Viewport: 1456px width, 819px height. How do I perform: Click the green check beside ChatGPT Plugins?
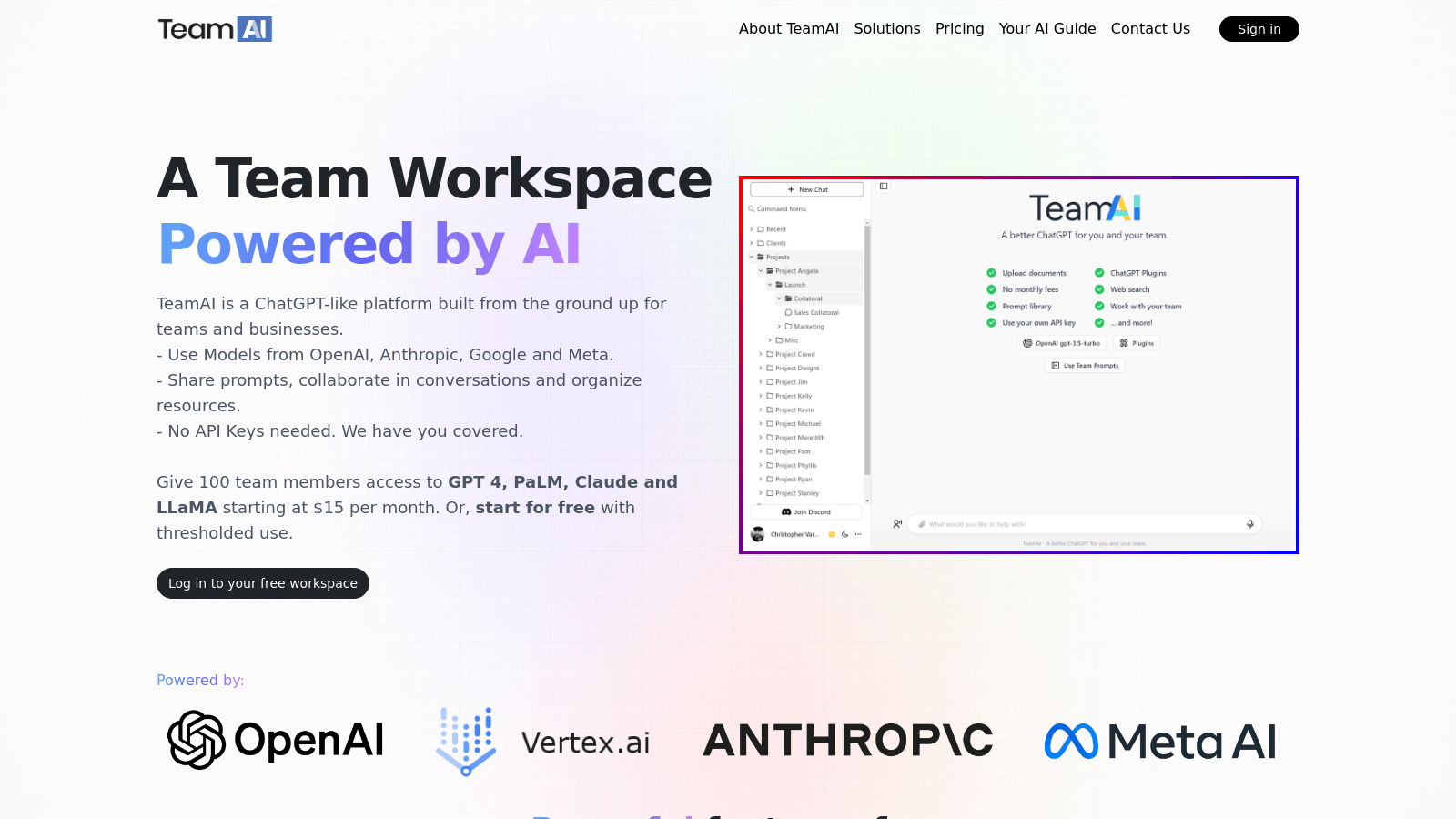(1099, 273)
